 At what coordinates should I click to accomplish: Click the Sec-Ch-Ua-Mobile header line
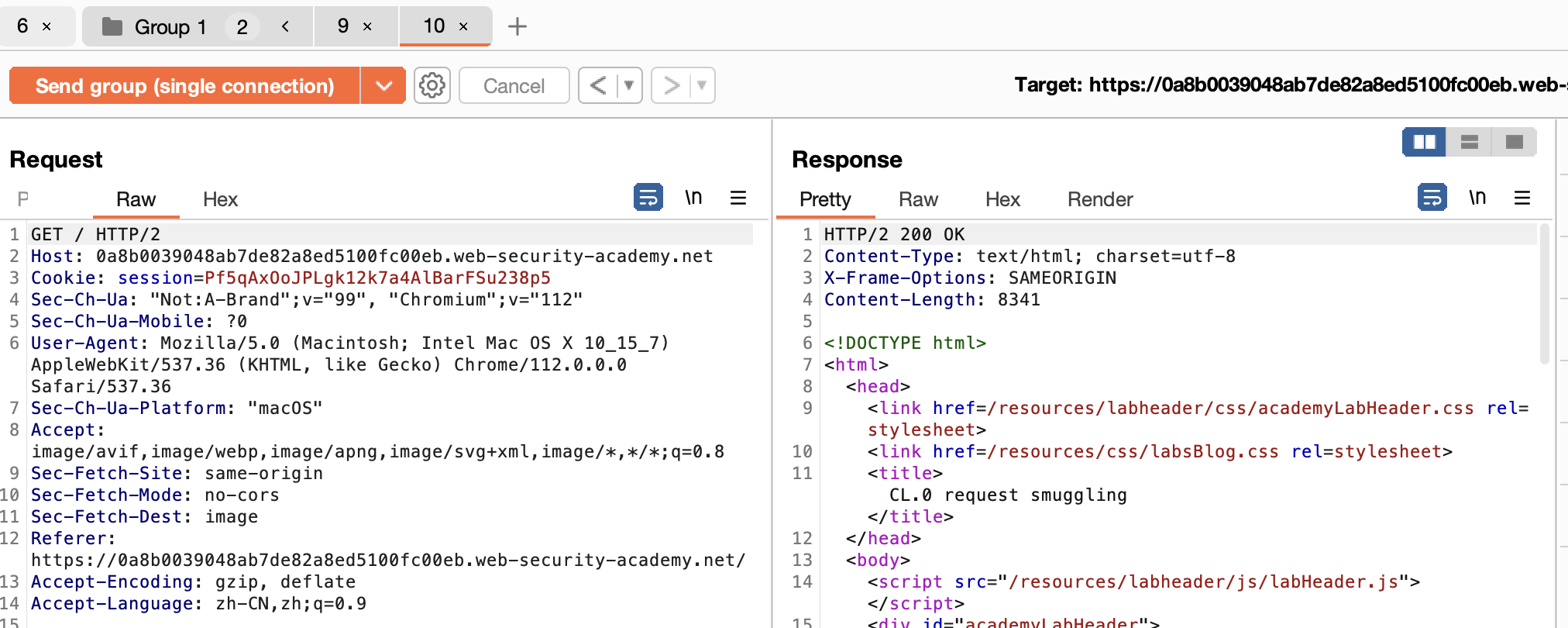(x=139, y=321)
